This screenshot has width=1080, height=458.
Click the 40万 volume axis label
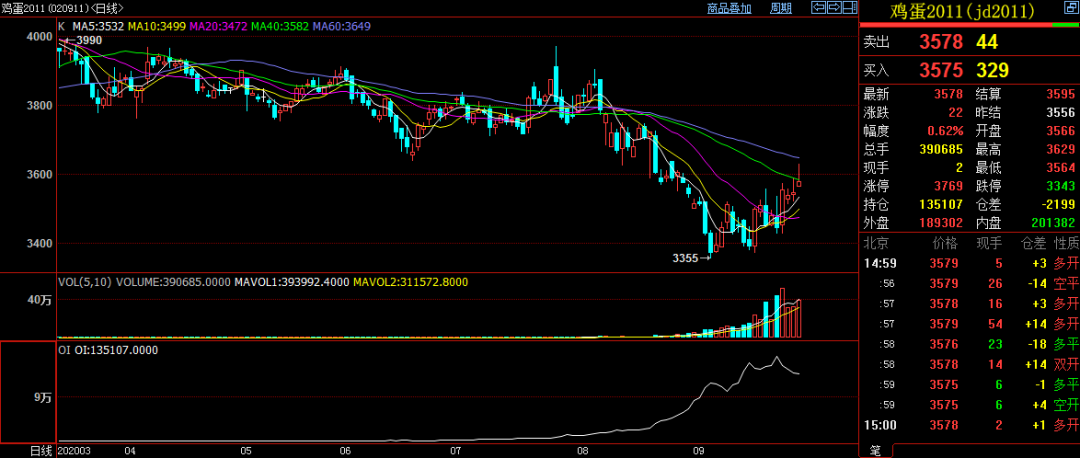tap(41, 301)
